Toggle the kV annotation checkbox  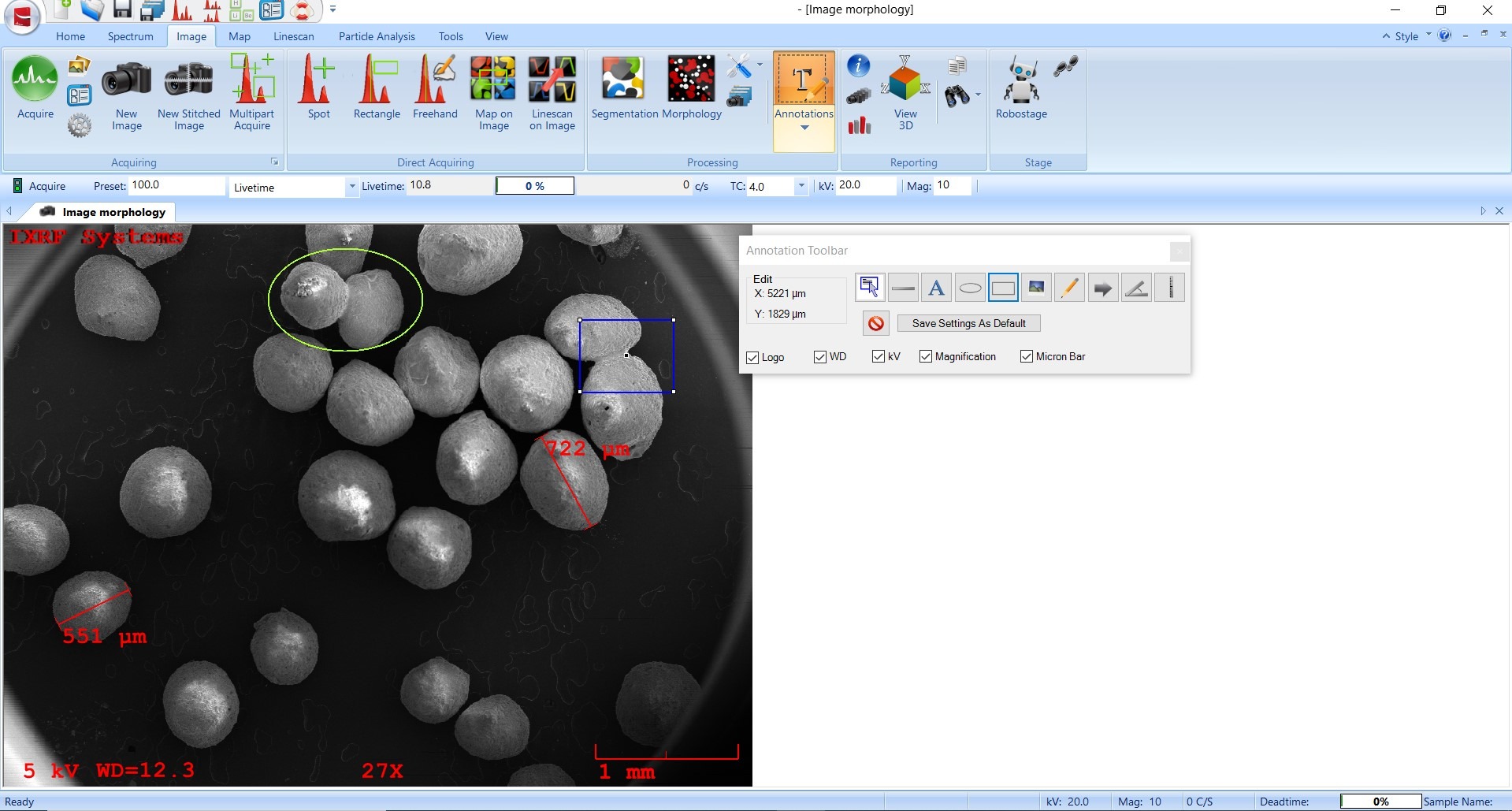879,357
